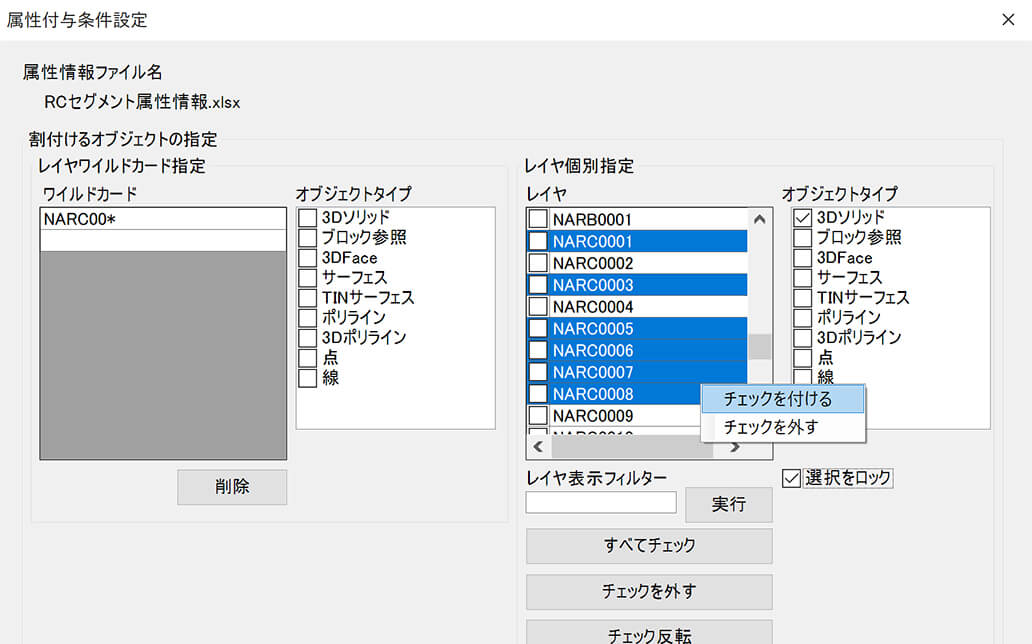The width and height of the screenshot is (1032, 644).
Task: Click the レイヤ表示フィルター input field
Action: click(600, 502)
